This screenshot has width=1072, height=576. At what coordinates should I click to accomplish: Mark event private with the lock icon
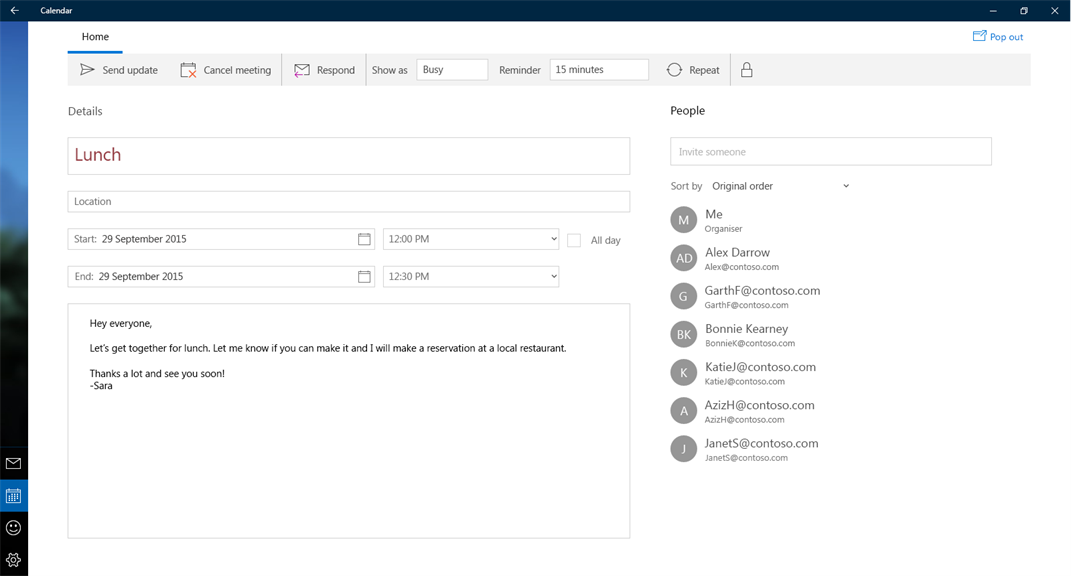point(747,70)
